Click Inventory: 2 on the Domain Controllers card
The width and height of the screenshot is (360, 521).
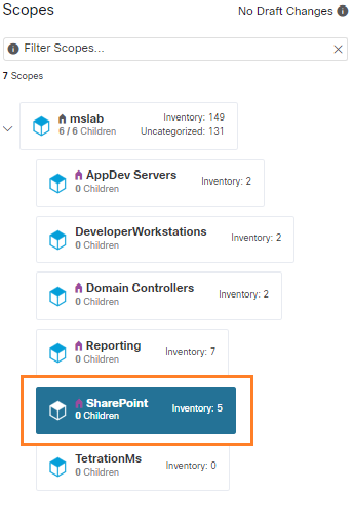click(244, 294)
